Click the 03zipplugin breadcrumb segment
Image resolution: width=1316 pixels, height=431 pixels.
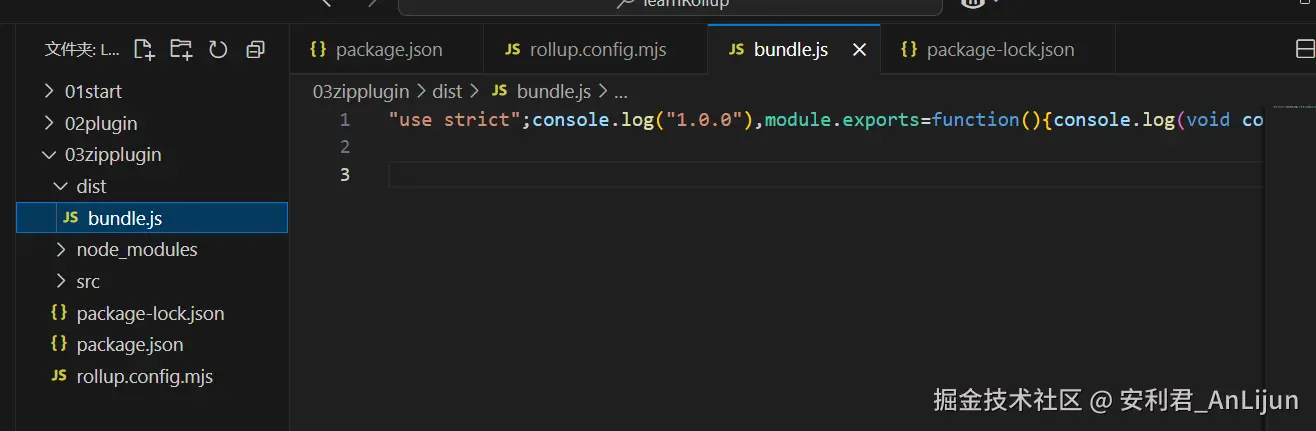(361, 91)
